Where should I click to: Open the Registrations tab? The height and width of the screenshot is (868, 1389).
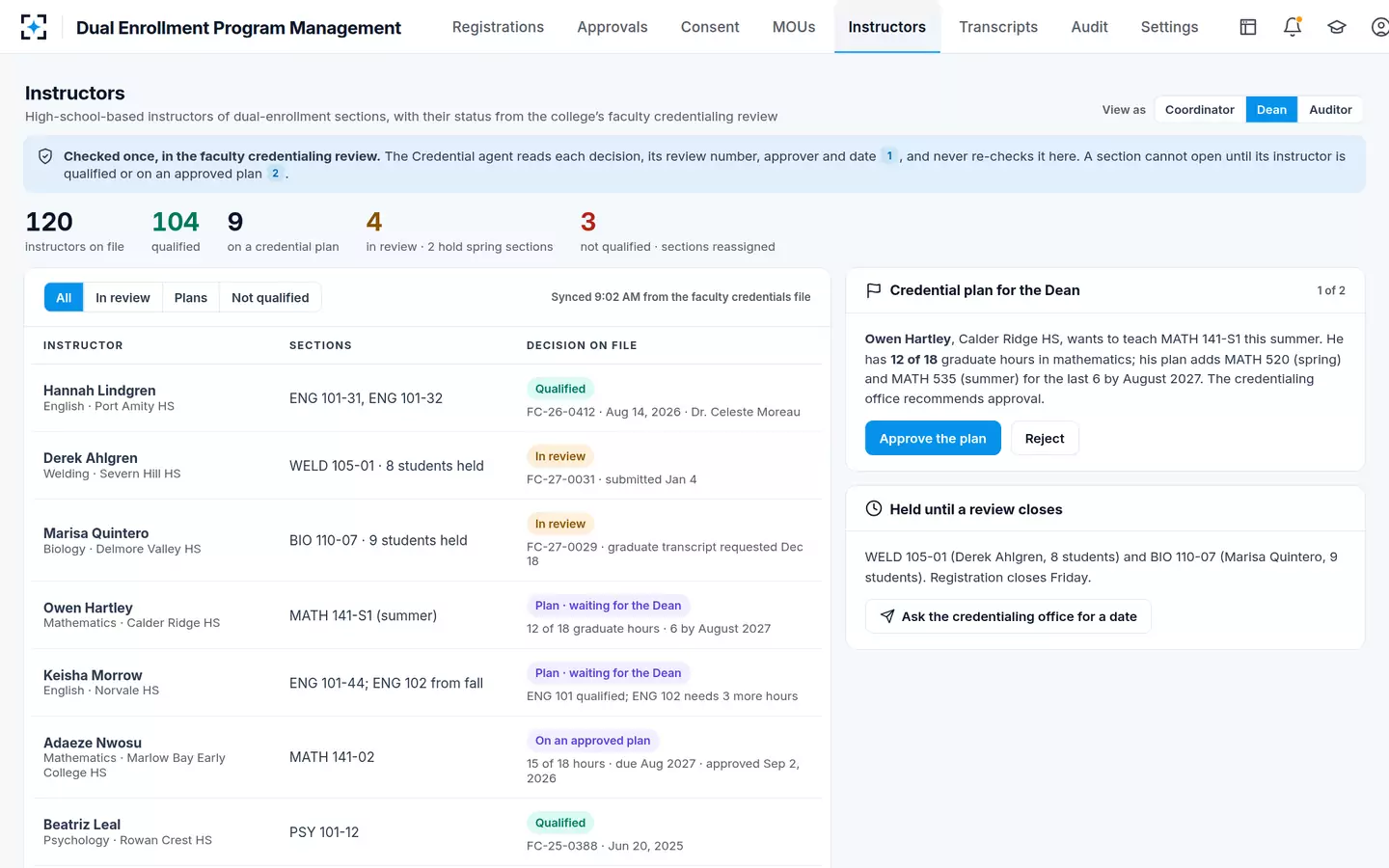point(498,27)
